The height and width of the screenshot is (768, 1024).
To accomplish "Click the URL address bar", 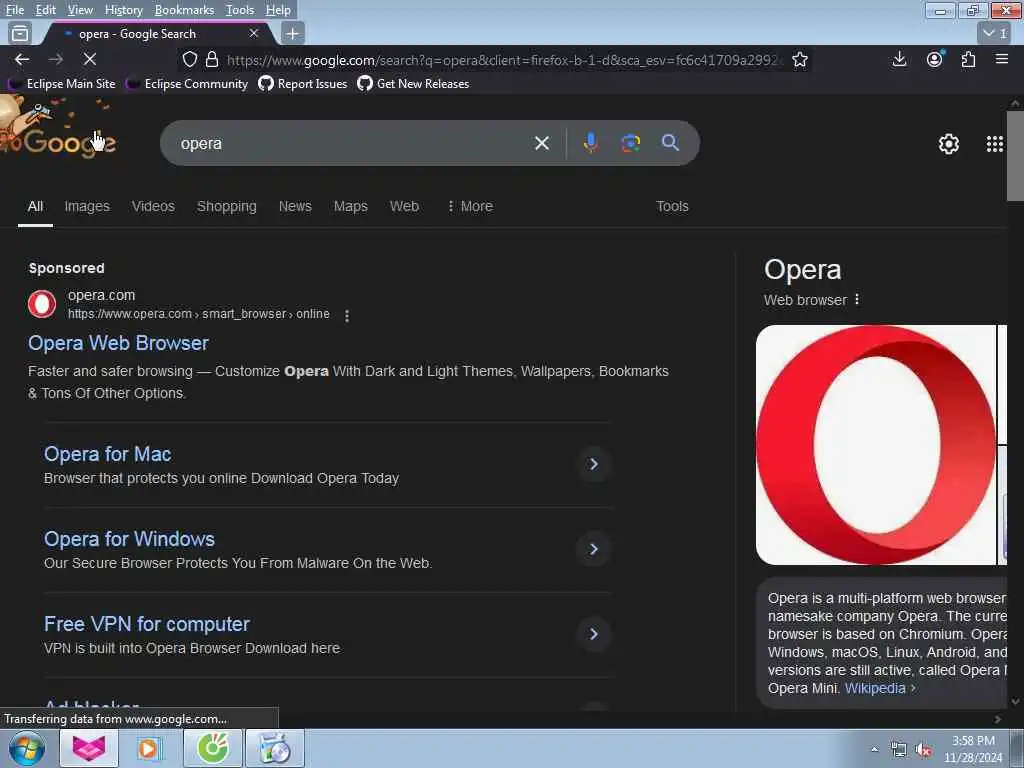I will click(x=503, y=60).
